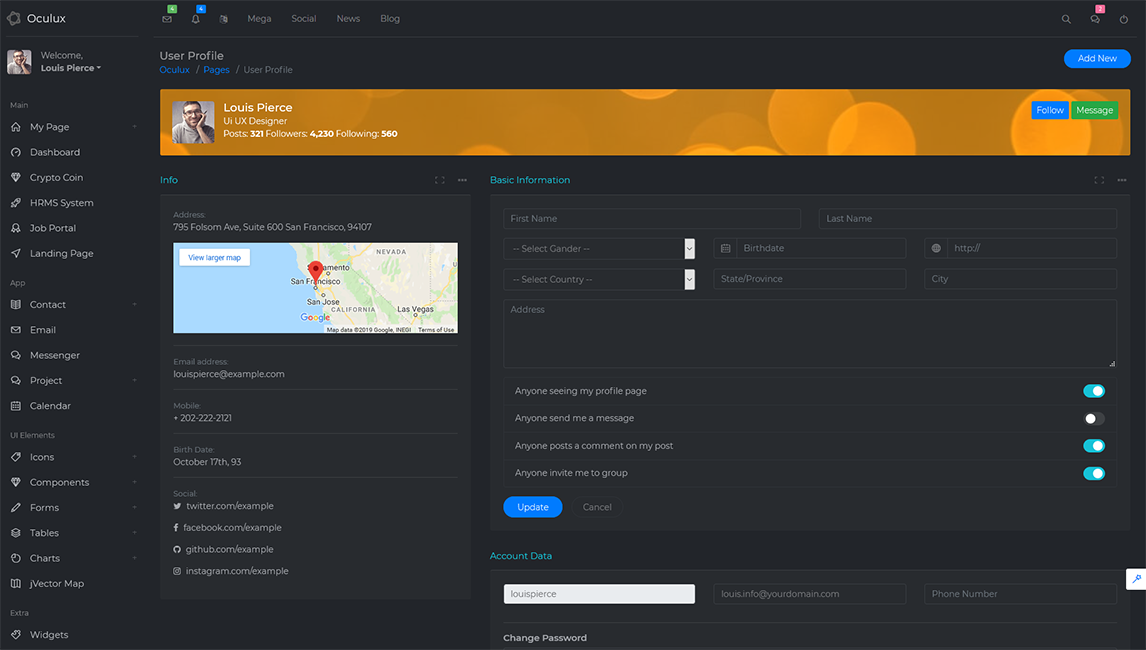Screen dimensions: 1146x650
Task: Disable Anyone seeing my profile page toggle
Action: [1093, 391]
